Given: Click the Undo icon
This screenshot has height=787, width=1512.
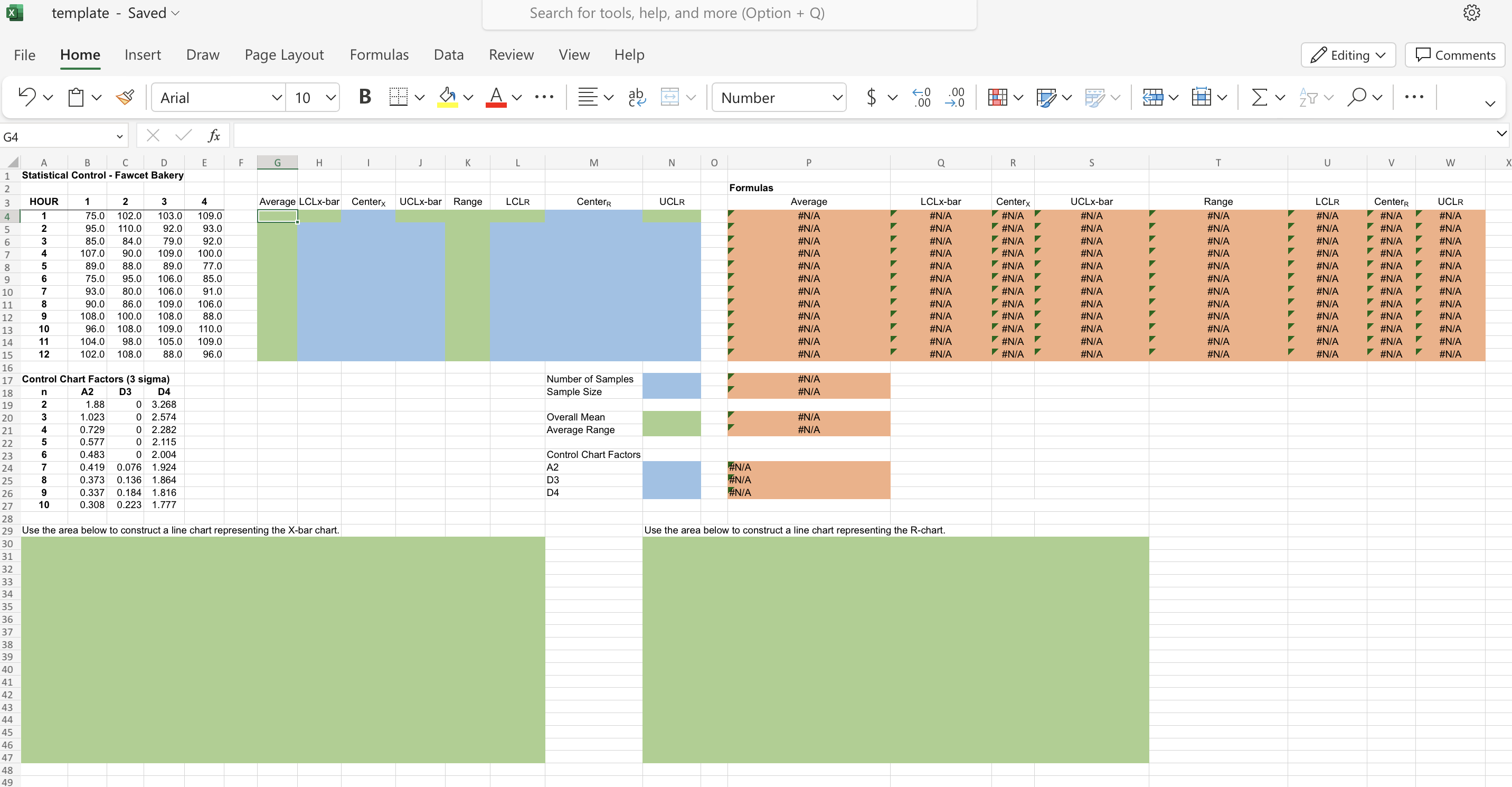Looking at the screenshot, I should tap(27, 97).
